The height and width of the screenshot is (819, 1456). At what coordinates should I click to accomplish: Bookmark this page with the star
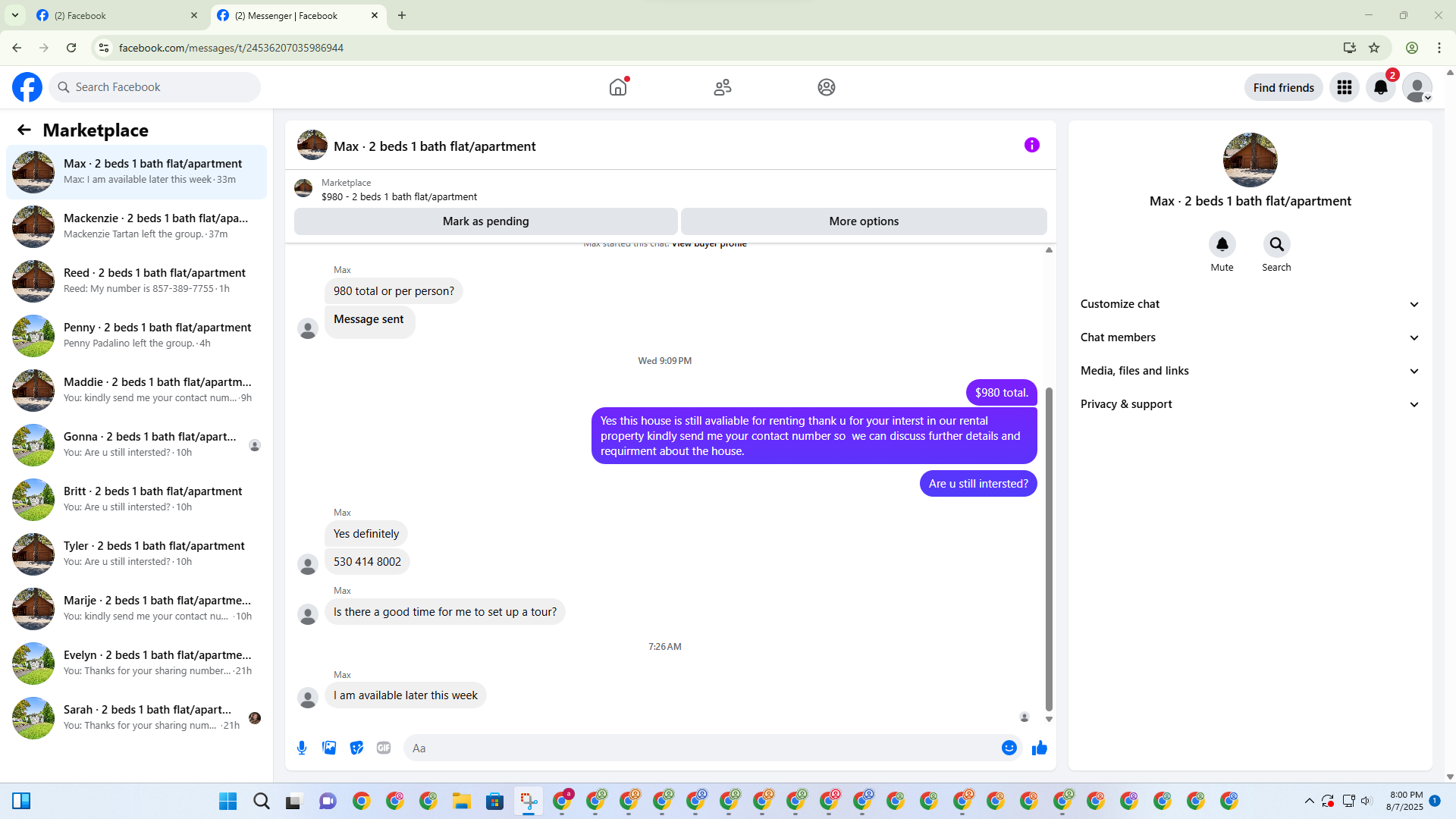click(1374, 48)
